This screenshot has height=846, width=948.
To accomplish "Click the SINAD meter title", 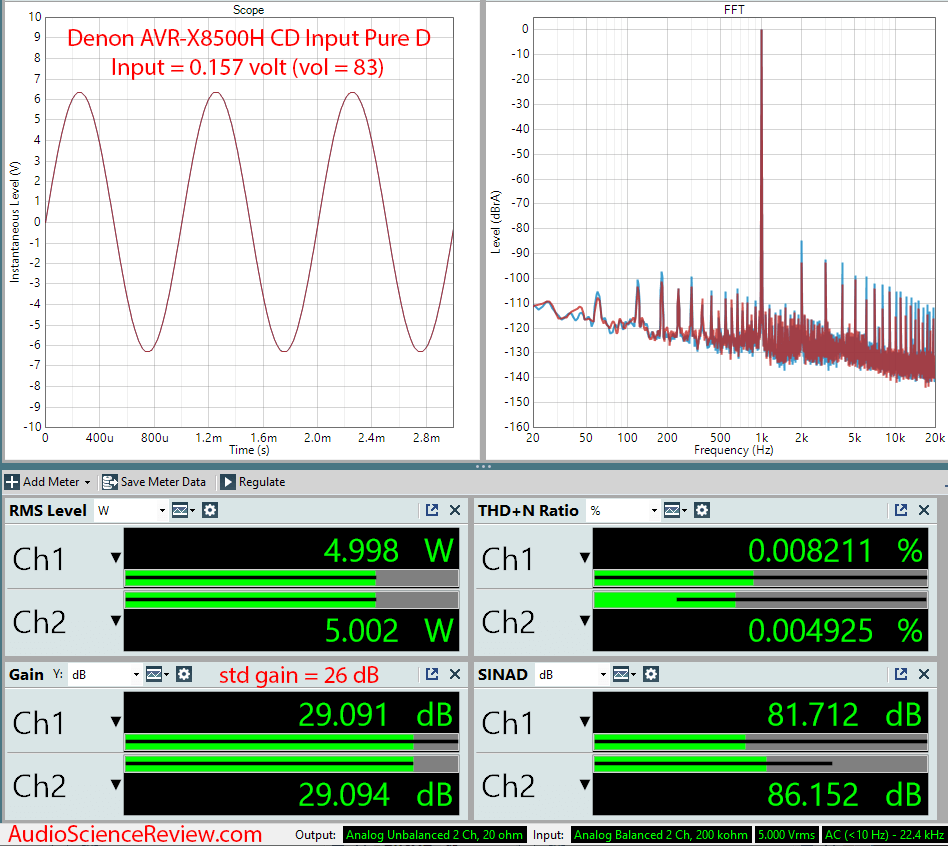I will (x=502, y=674).
